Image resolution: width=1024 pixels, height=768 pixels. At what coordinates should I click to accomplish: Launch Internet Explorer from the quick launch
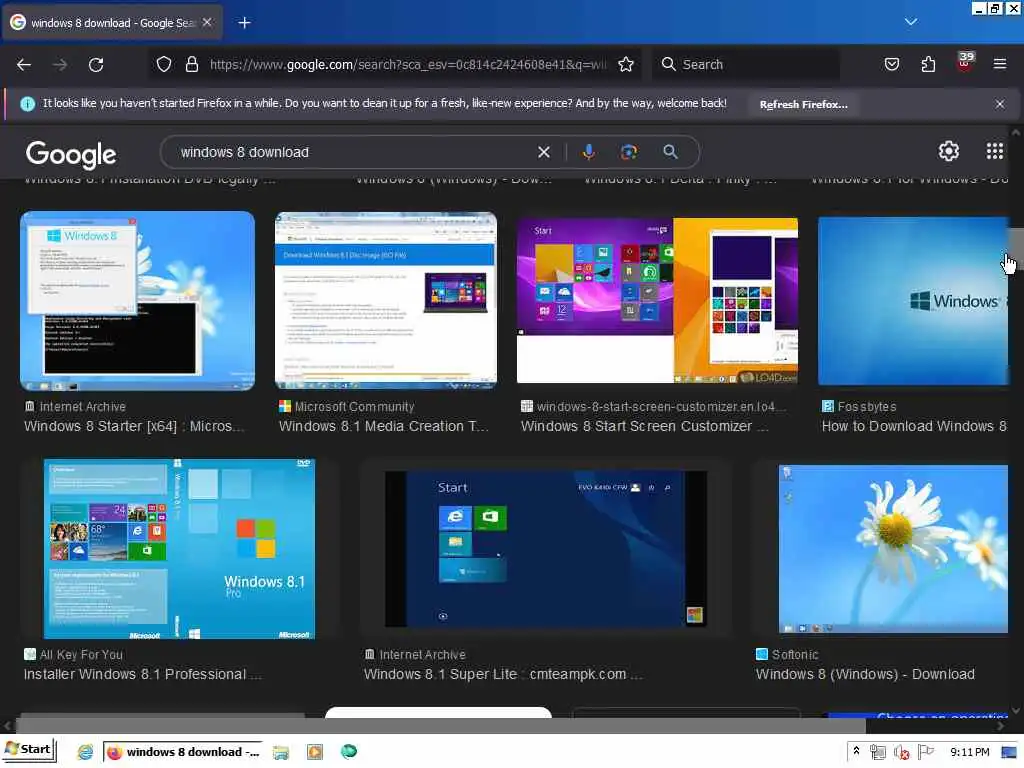[x=85, y=752]
